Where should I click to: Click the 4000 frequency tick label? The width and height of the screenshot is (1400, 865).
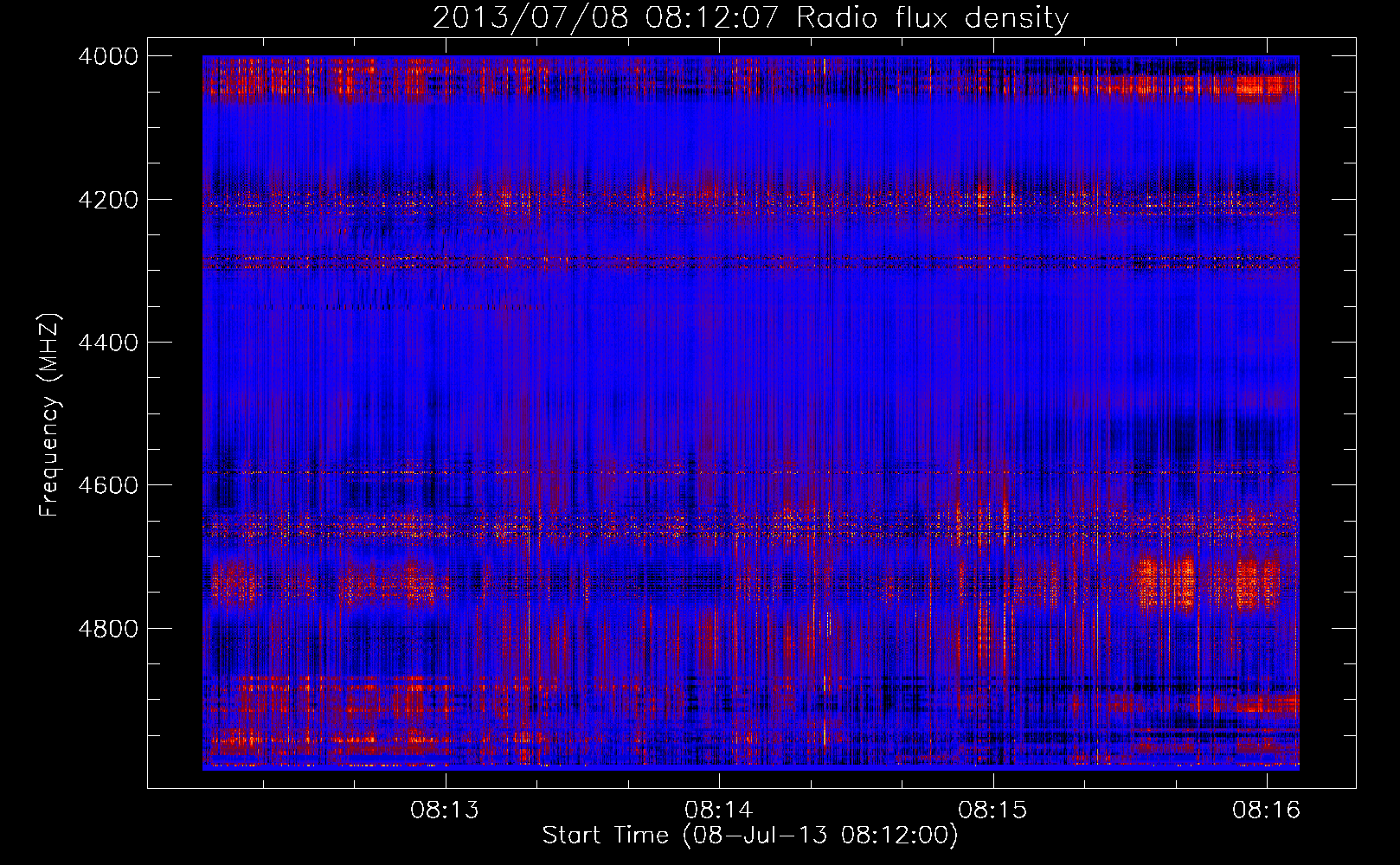click(108, 56)
